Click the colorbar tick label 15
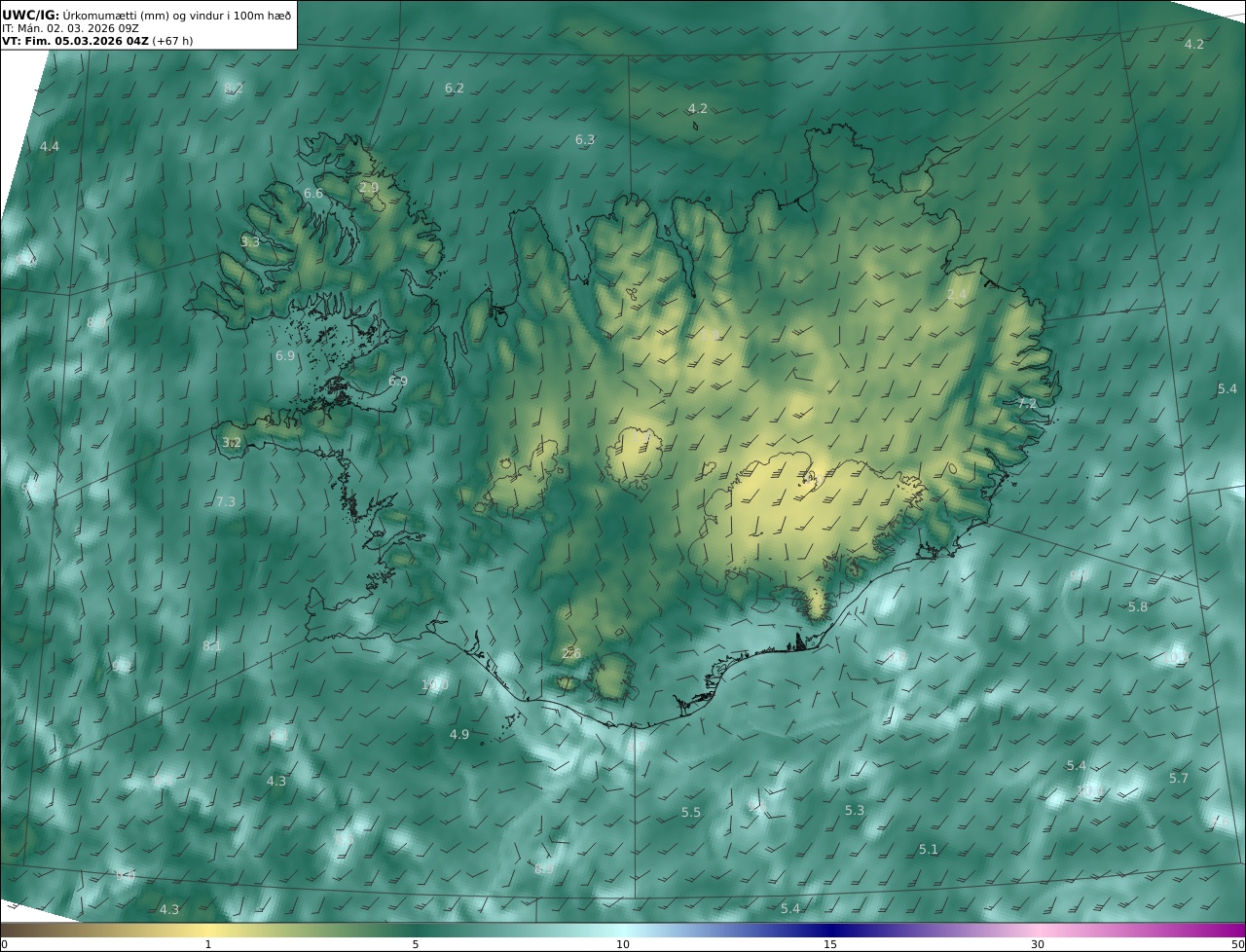The image size is (1246, 952). coord(830,944)
